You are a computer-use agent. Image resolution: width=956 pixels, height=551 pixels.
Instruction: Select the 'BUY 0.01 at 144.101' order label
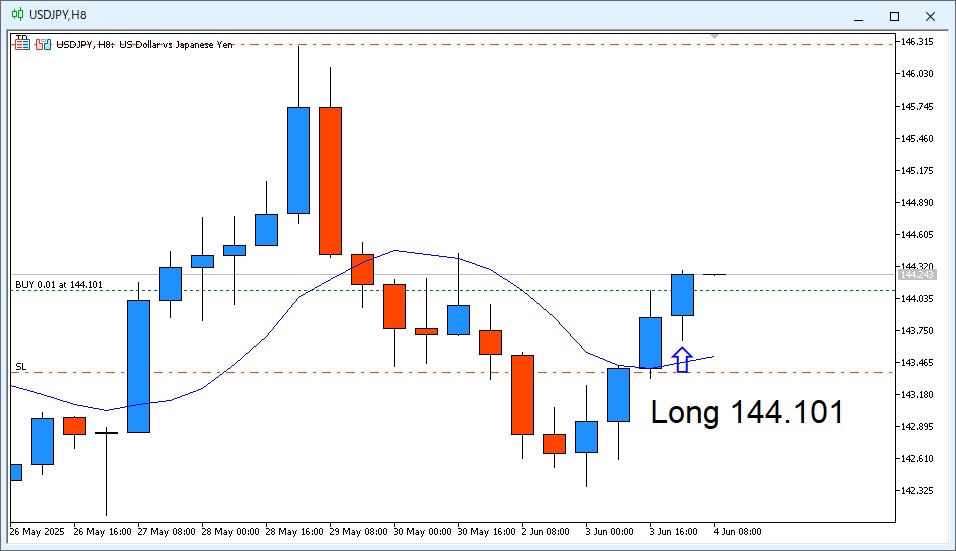tap(59, 285)
